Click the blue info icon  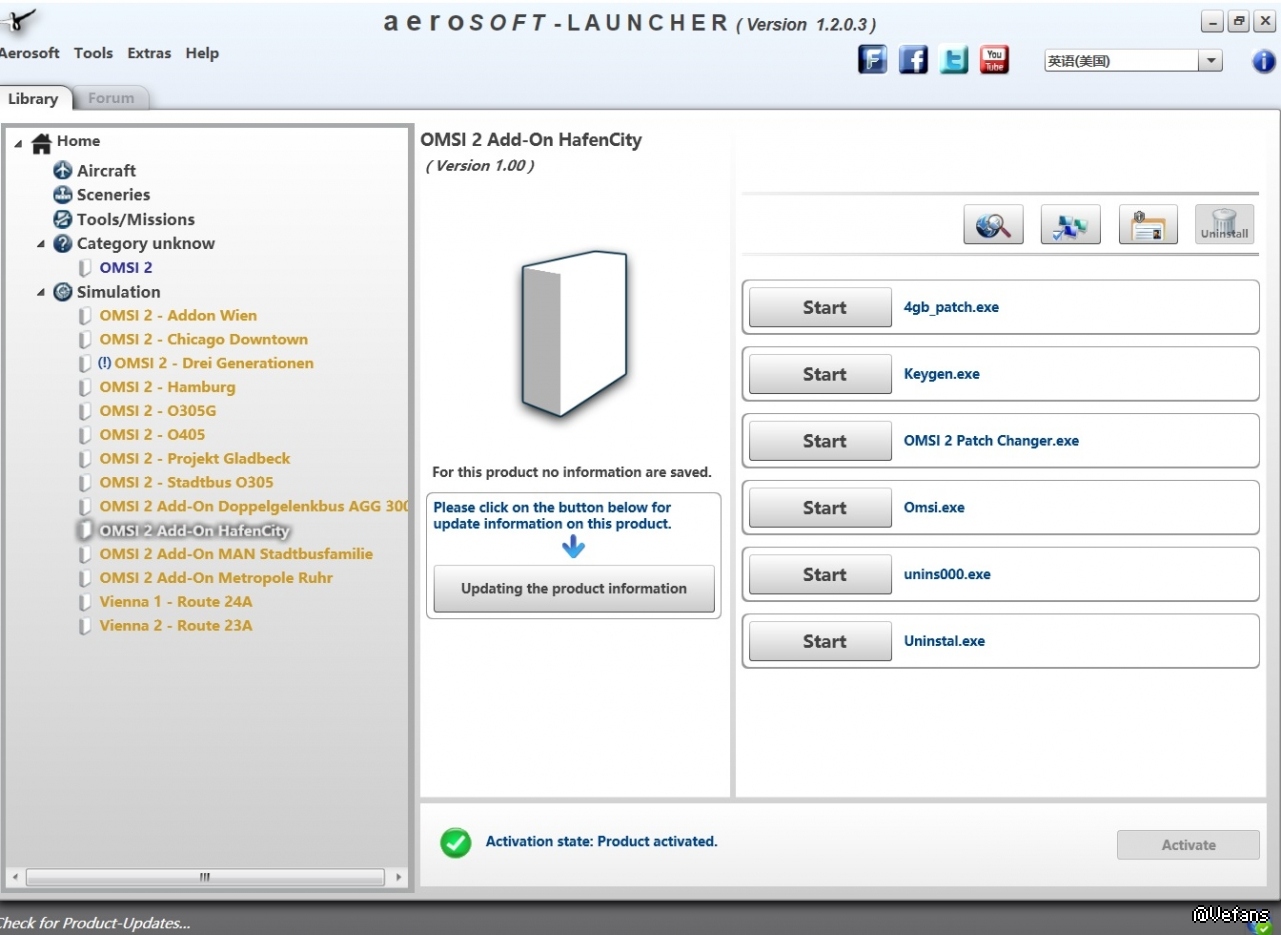pyautogui.click(x=1264, y=61)
